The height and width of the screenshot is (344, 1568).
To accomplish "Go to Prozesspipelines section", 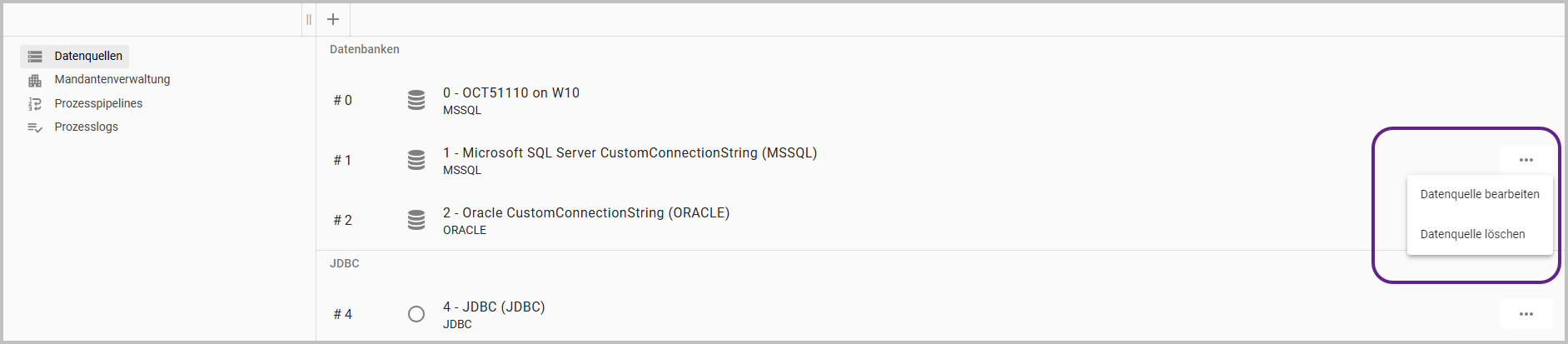I will point(98,103).
